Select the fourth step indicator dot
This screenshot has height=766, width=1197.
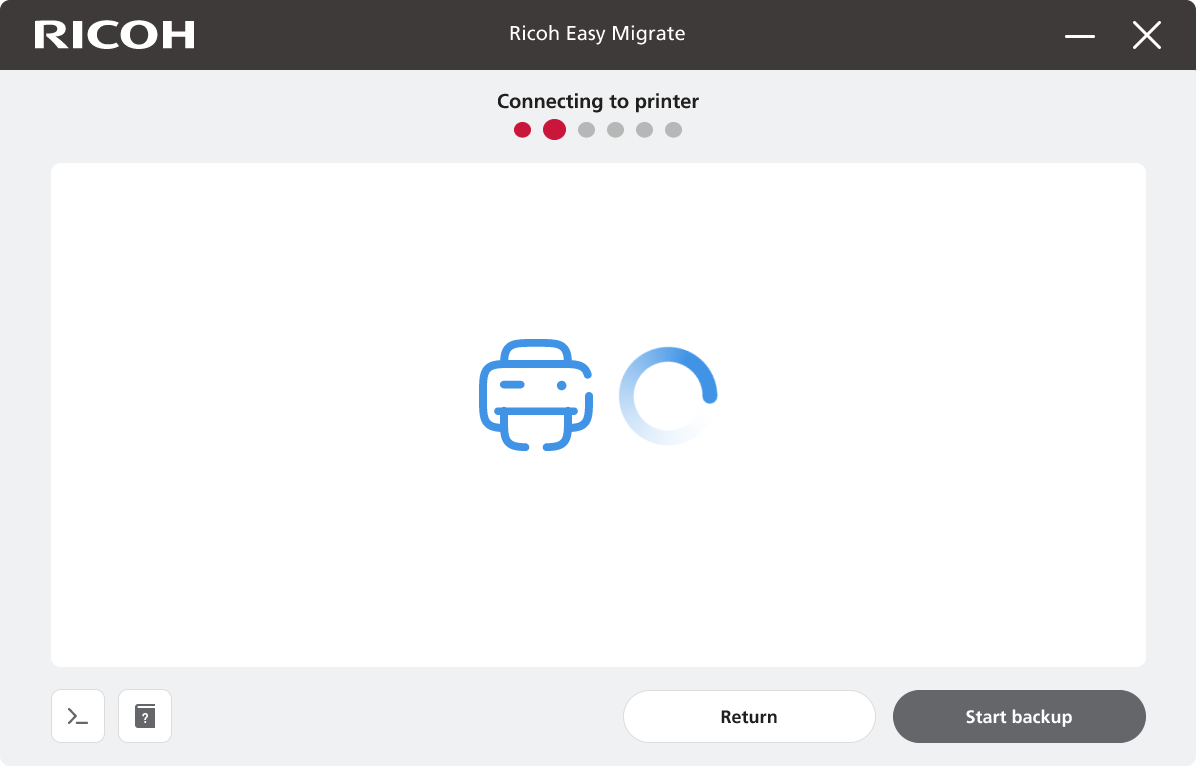[615, 130]
